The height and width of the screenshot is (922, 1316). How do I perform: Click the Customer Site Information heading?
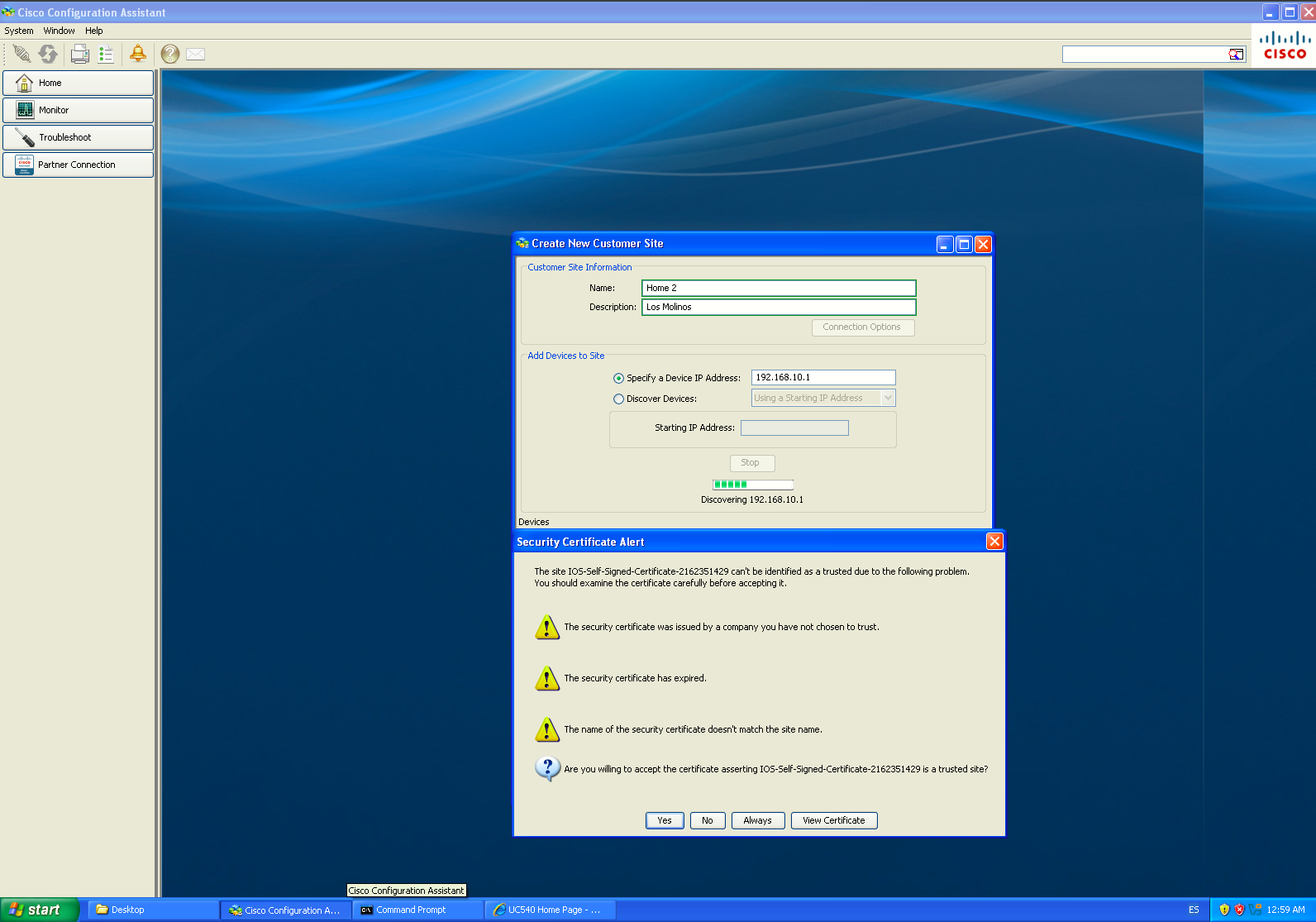coord(579,267)
